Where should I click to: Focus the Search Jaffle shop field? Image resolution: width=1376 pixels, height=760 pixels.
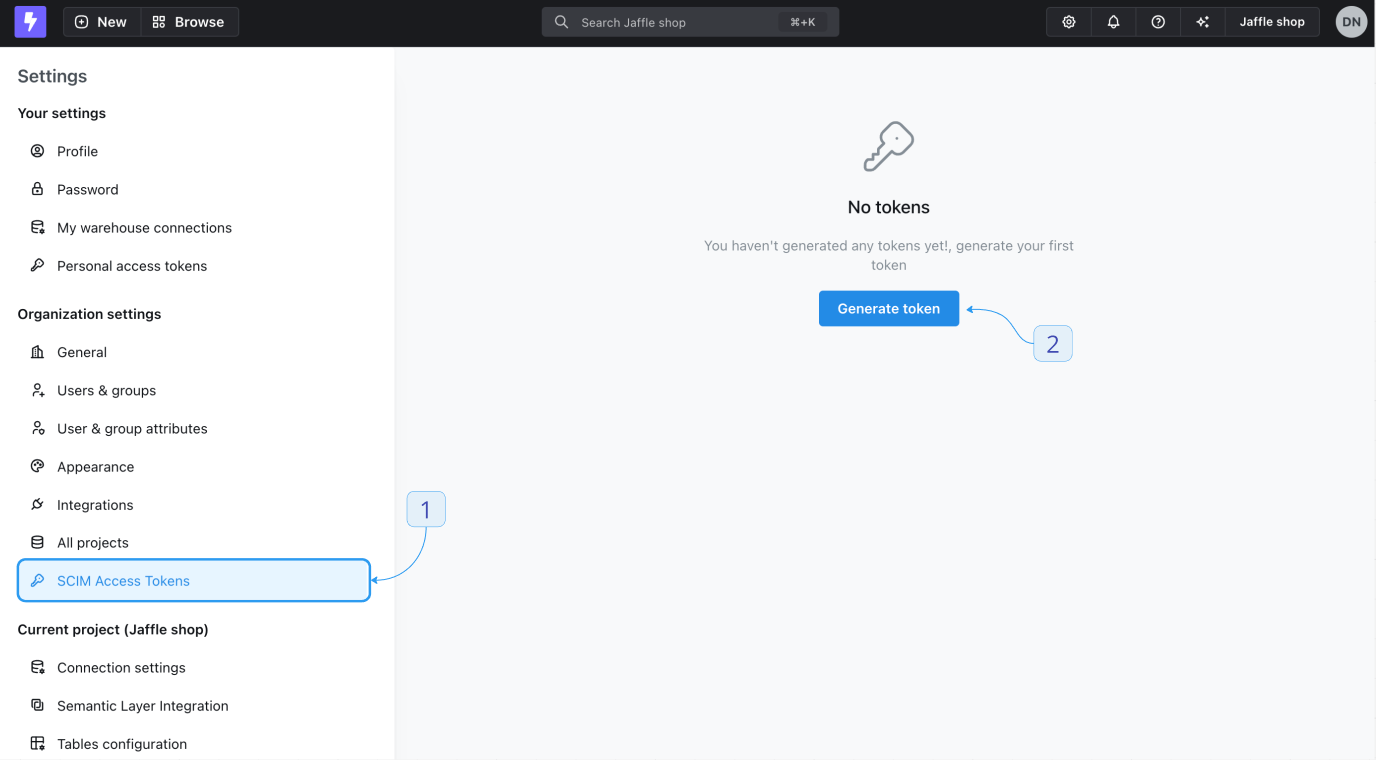(690, 22)
